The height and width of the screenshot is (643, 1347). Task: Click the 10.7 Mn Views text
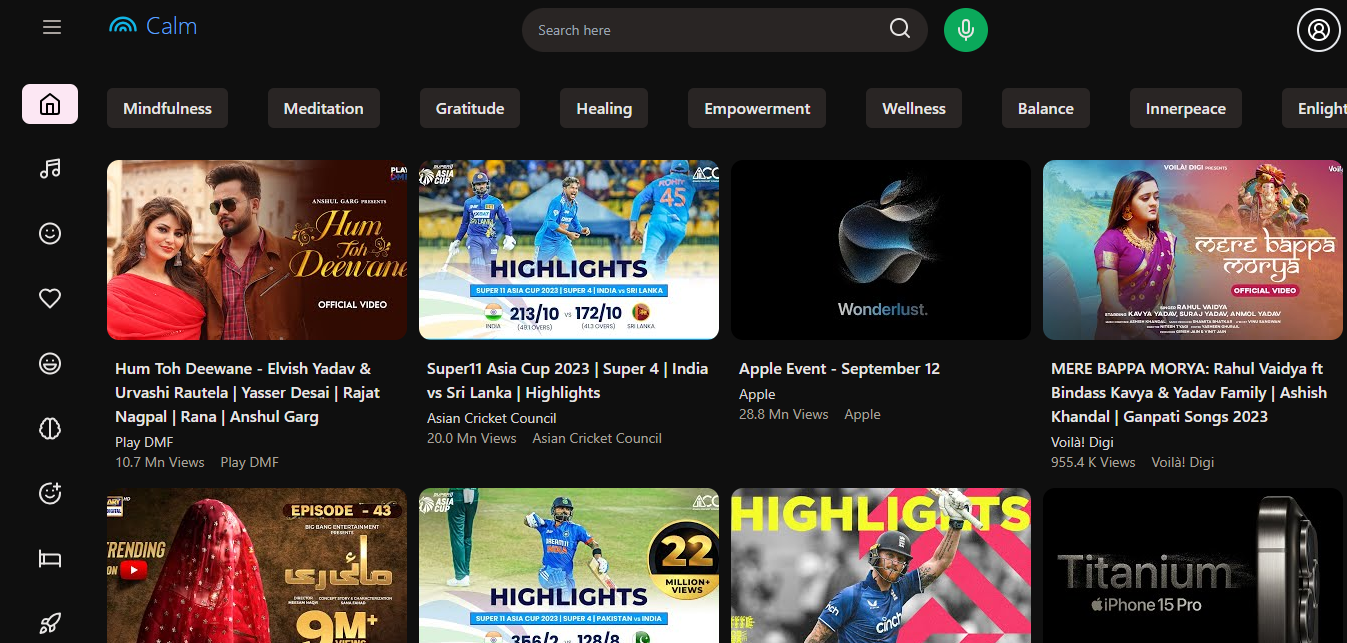(x=160, y=462)
